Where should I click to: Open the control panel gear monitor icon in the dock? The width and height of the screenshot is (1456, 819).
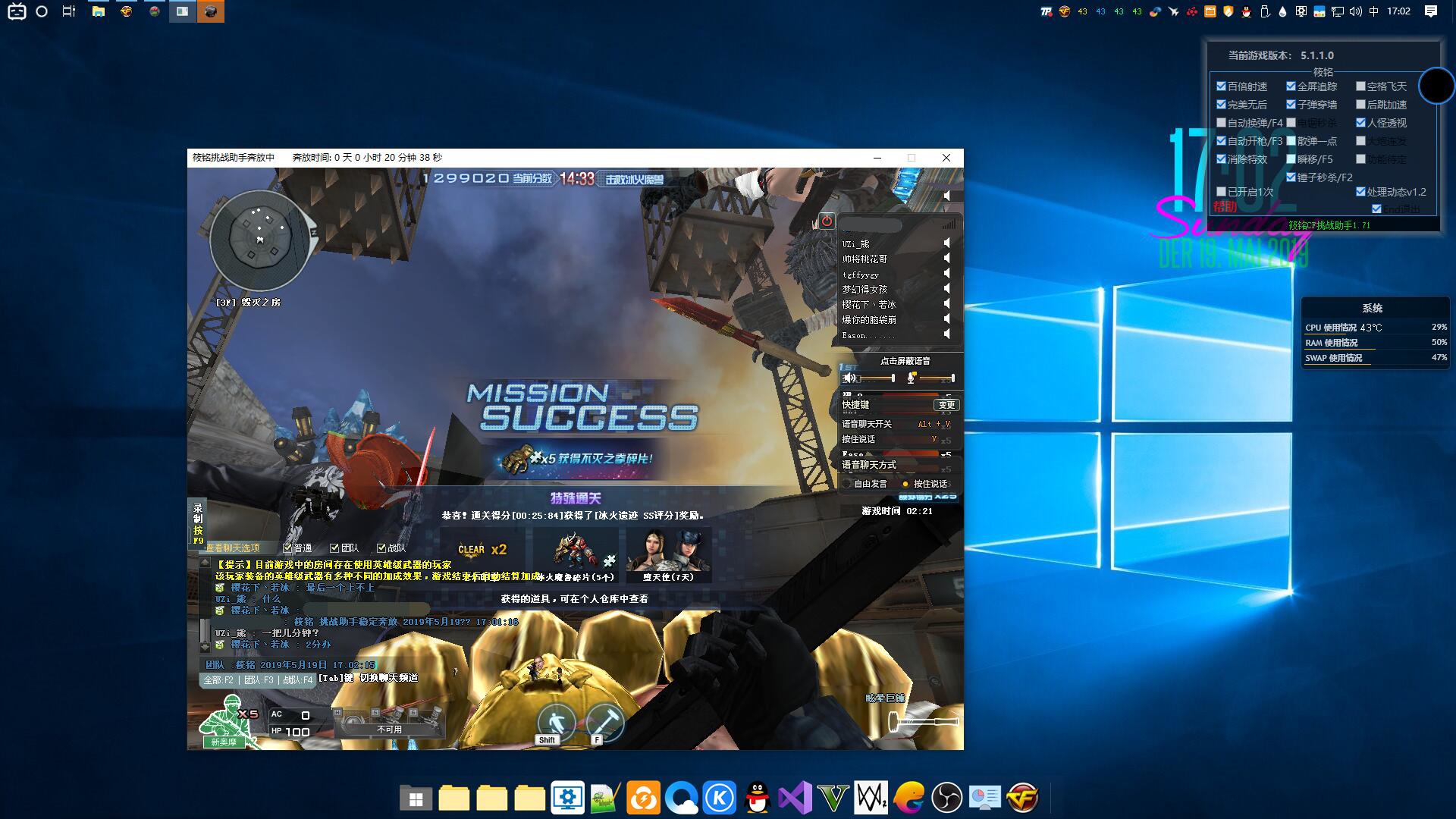tap(567, 798)
